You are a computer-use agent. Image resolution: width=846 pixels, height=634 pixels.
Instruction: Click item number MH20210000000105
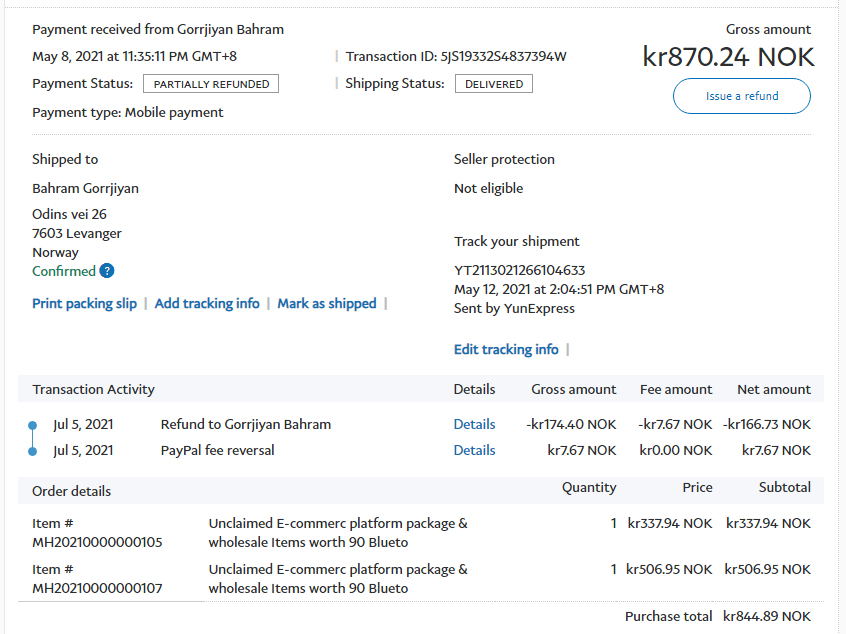97,542
